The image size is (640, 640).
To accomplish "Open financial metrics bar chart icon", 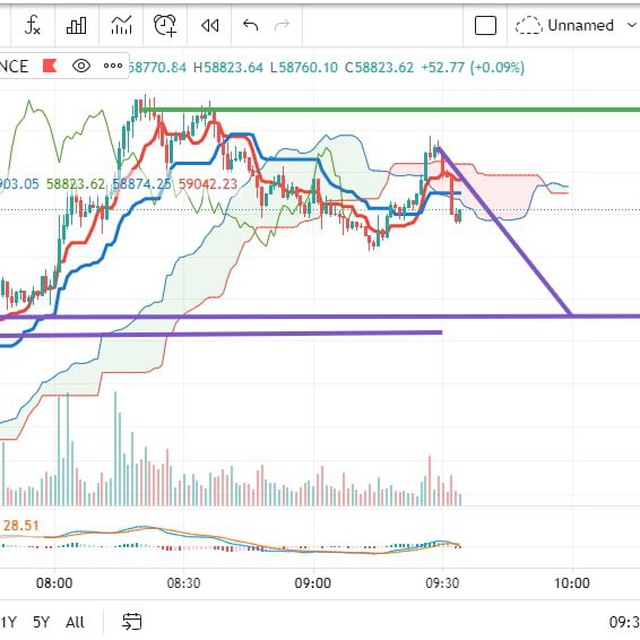I will pos(76,25).
